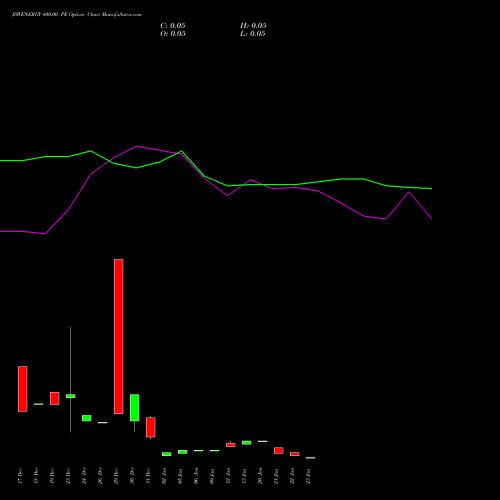Screen dimensions: 500x500
Task: Click the red candle above 19 Dec
Action: (55, 398)
